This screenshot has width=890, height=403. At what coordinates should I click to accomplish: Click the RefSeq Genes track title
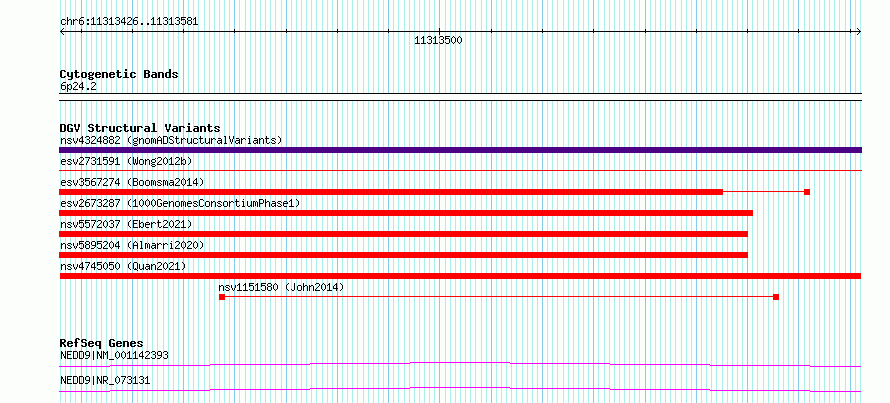(x=101, y=343)
